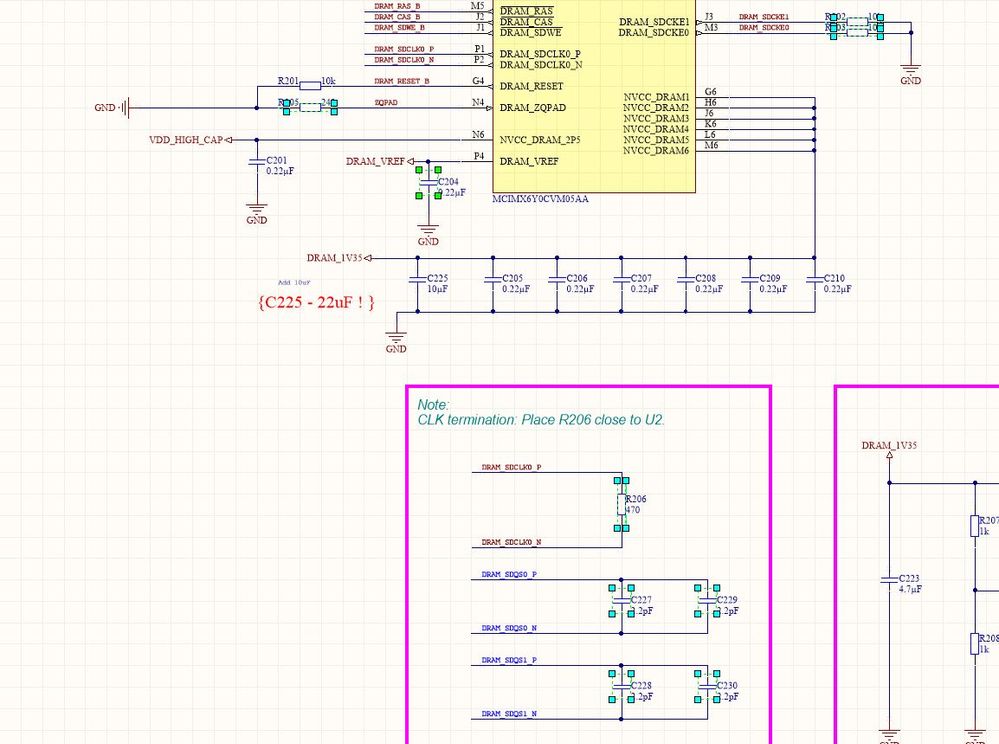
Task: Click the GND symbol below C201
Action: [257, 213]
